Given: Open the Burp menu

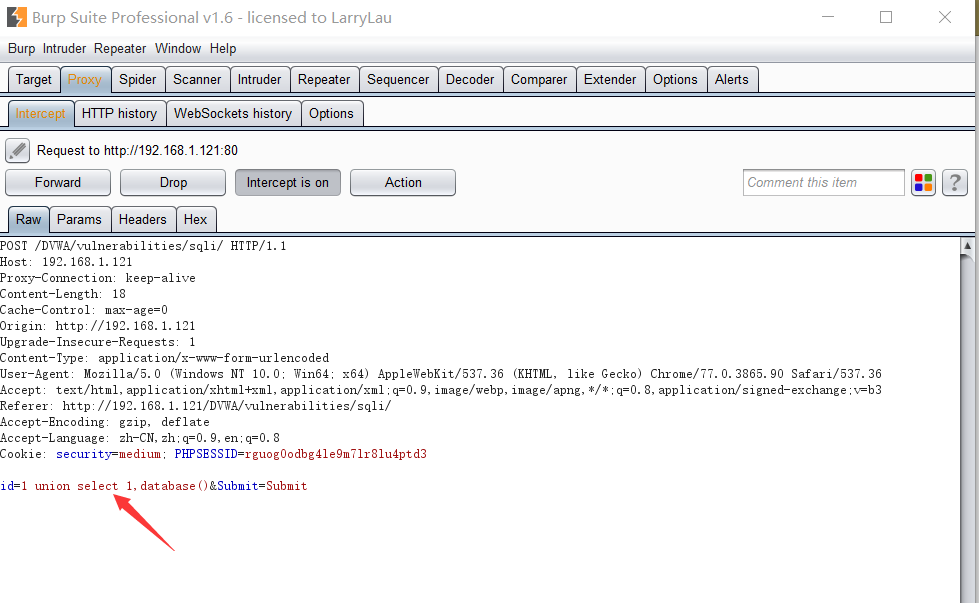Looking at the screenshot, I should tap(21, 49).
